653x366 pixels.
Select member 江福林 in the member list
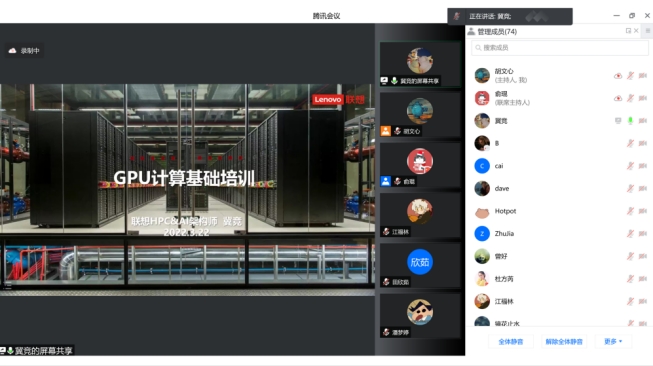pyautogui.click(x=558, y=301)
